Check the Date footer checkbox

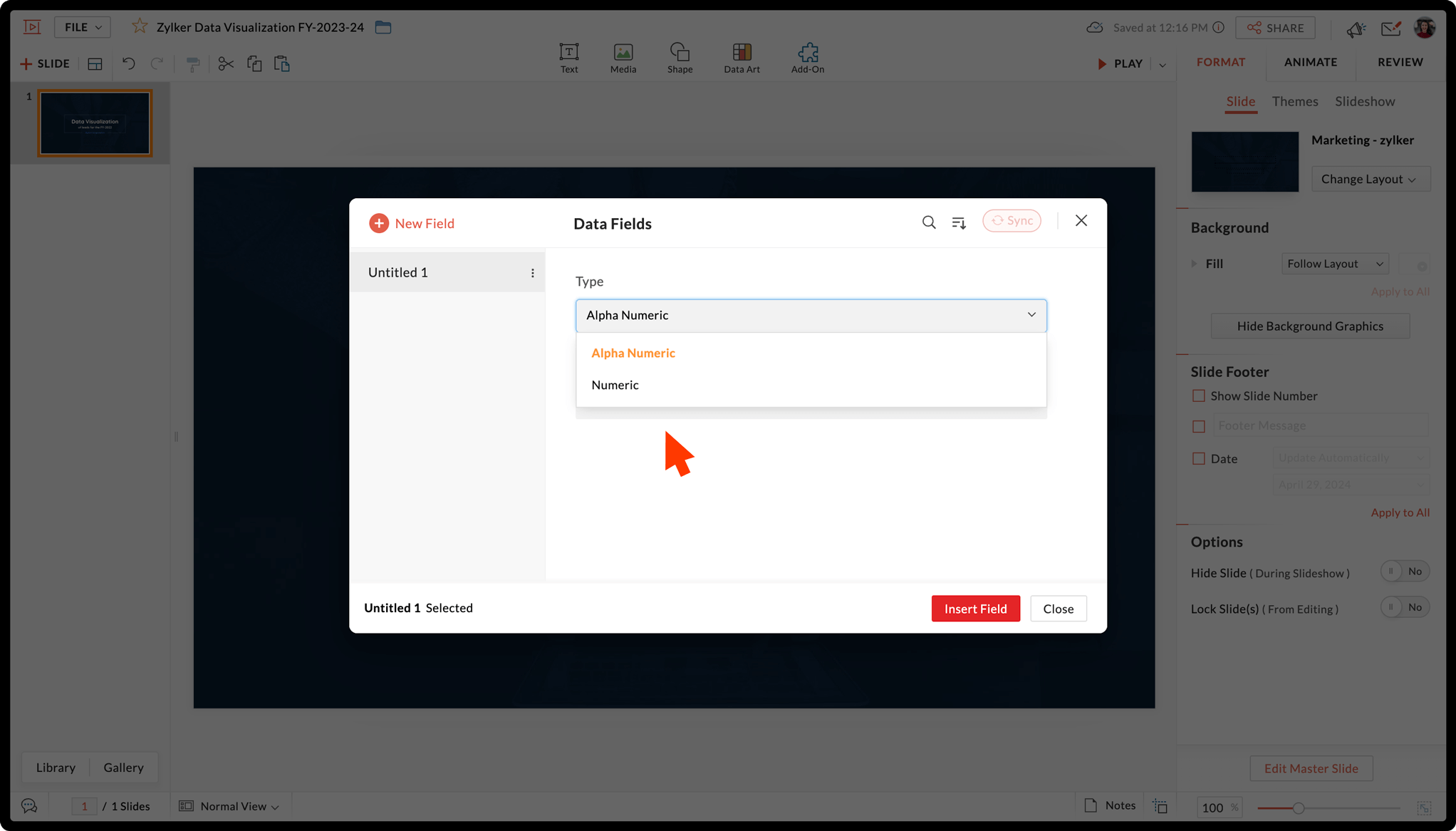[1199, 458]
